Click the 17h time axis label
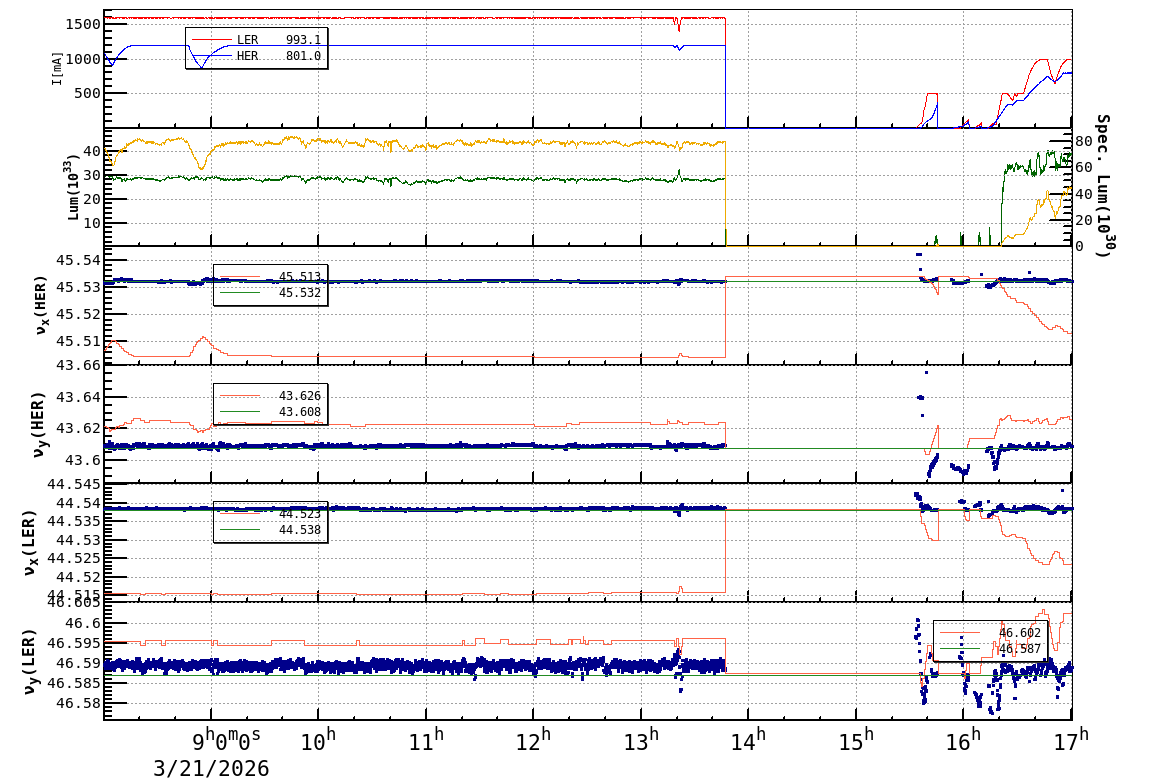The image size is (1154, 782). click(1071, 740)
